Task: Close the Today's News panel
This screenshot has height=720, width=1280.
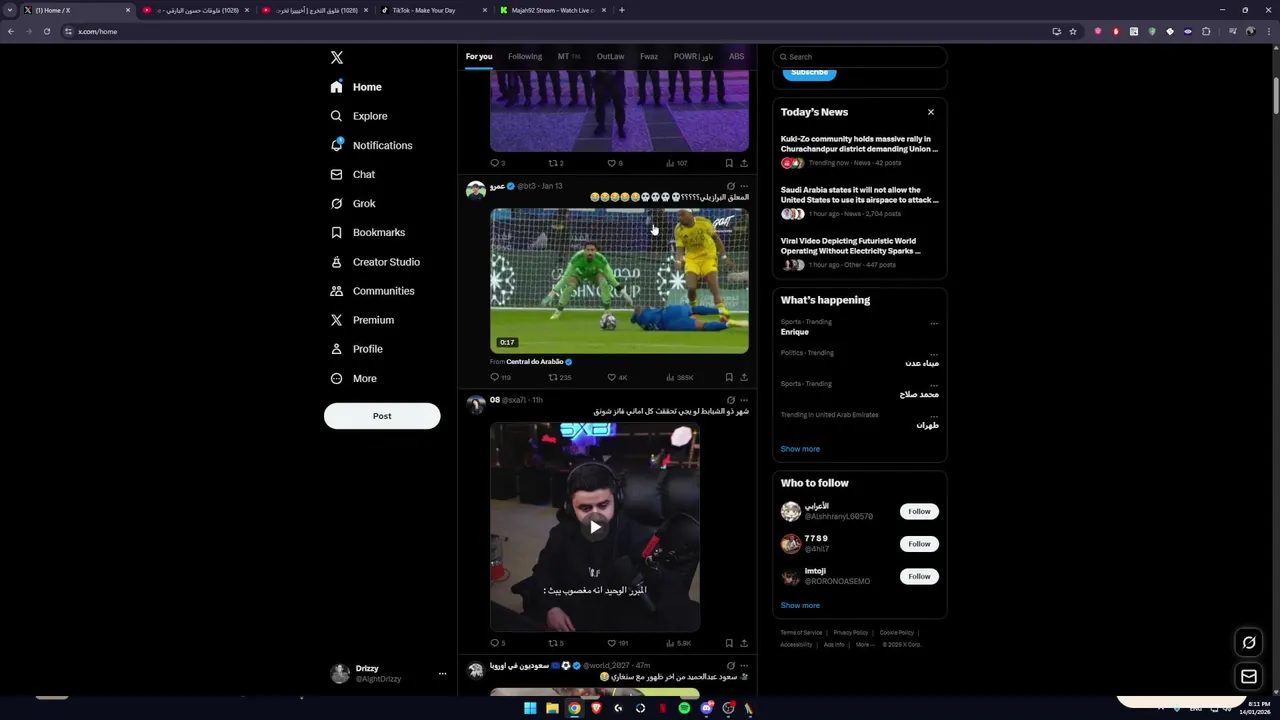Action: click(x=931, y=112)
